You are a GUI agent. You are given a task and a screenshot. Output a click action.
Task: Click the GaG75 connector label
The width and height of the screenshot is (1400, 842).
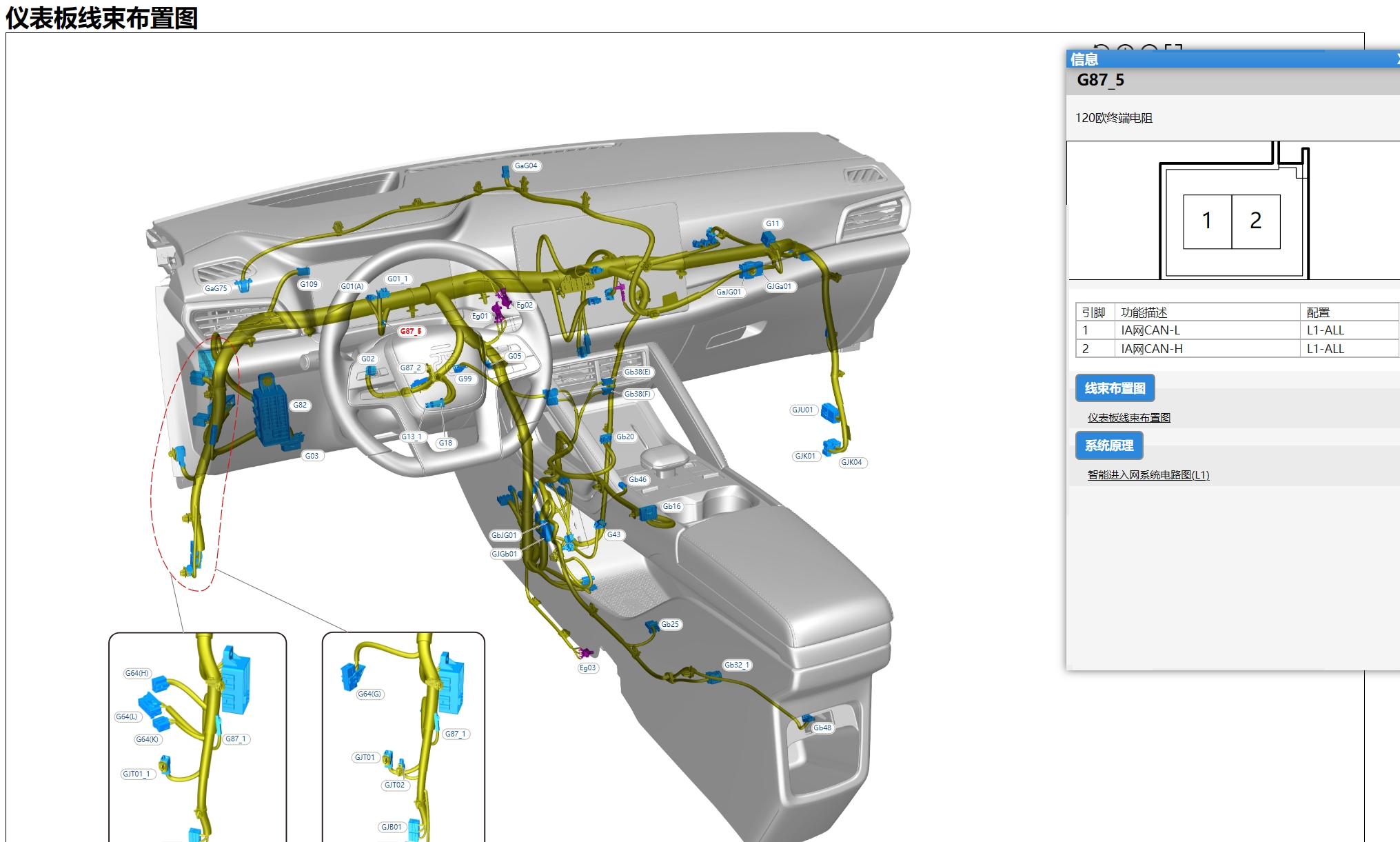tap(216, 289)
